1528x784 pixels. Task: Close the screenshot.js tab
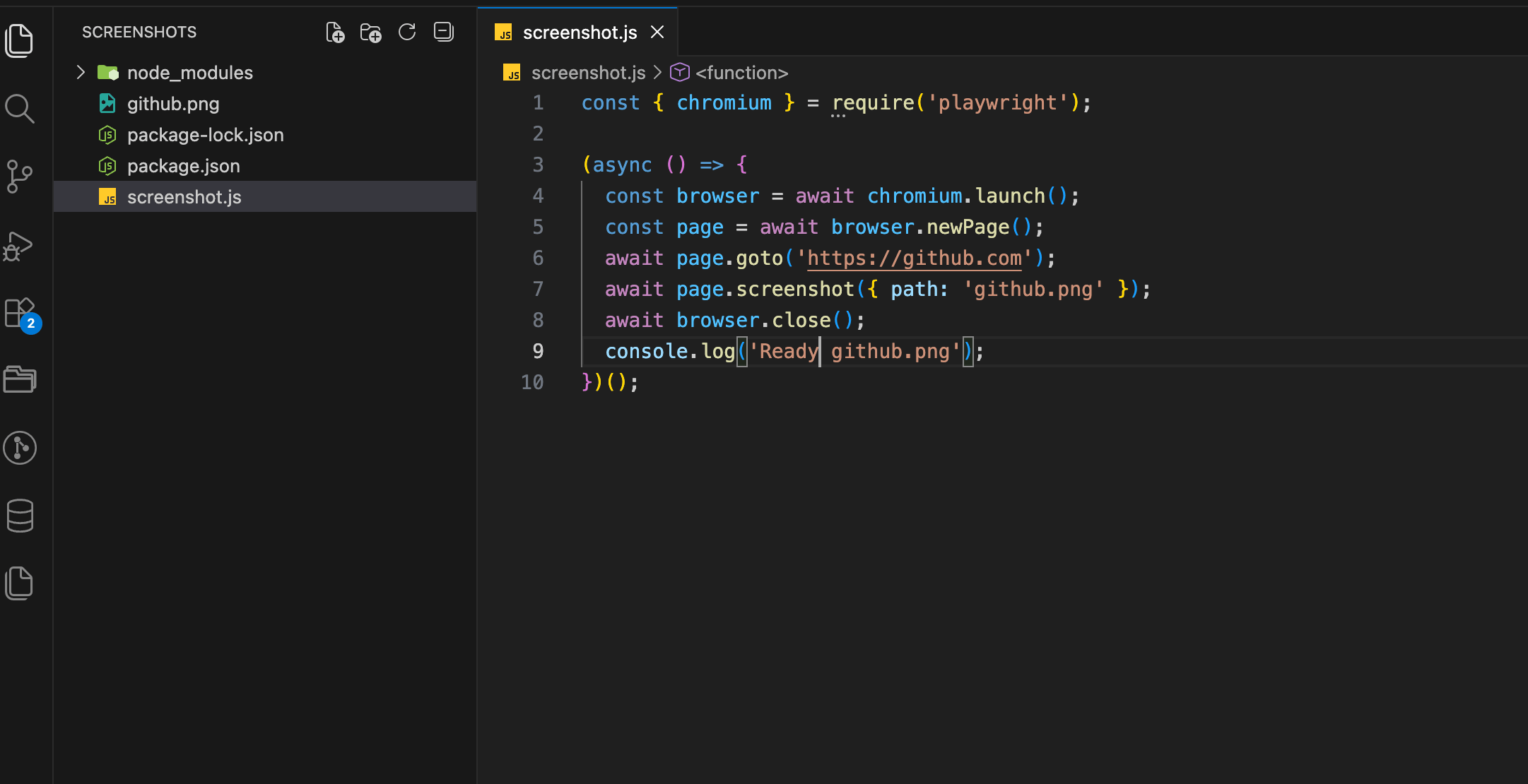(657, 32)
